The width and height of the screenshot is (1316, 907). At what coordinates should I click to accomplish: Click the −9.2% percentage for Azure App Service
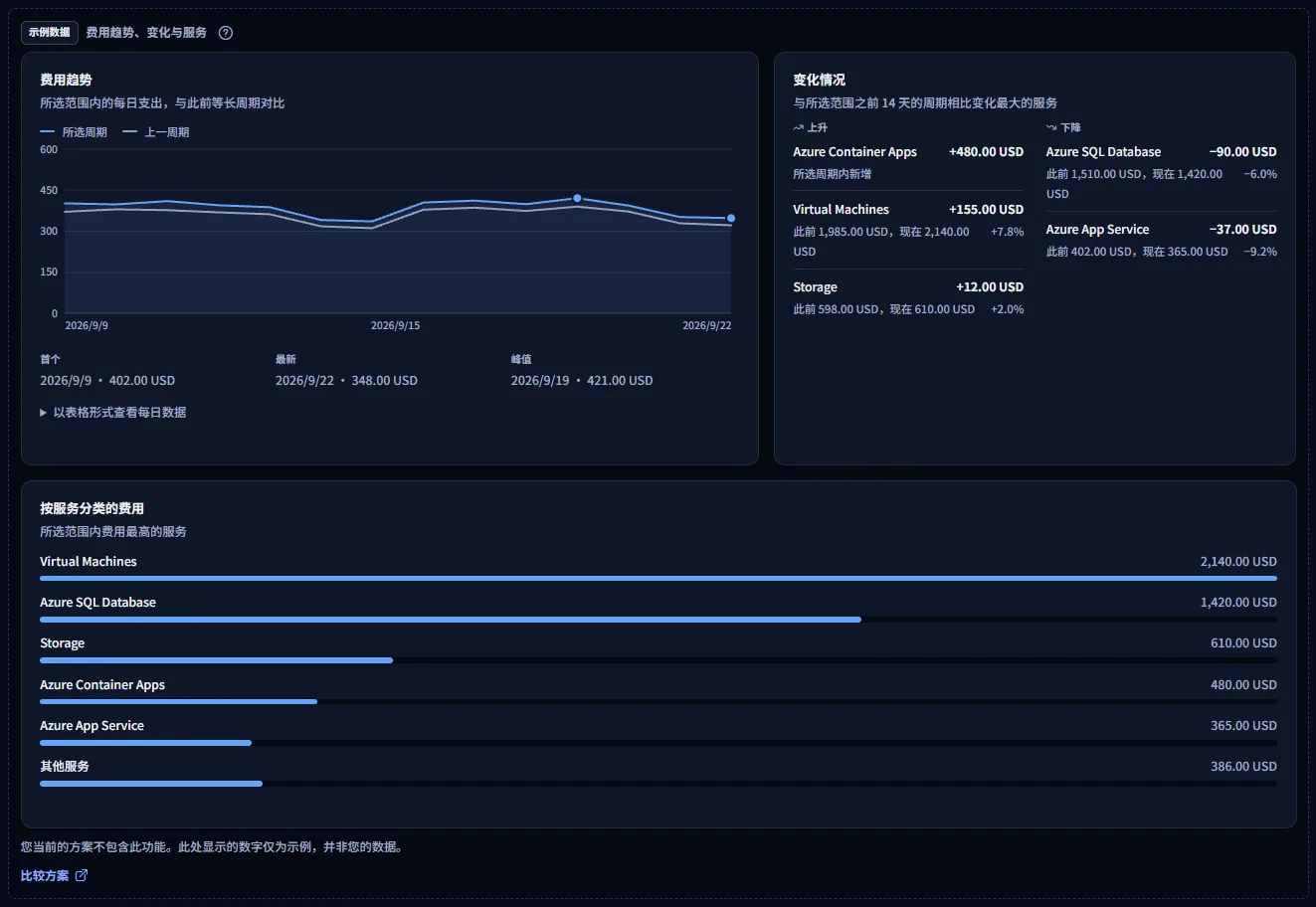tap(1260, 252)
